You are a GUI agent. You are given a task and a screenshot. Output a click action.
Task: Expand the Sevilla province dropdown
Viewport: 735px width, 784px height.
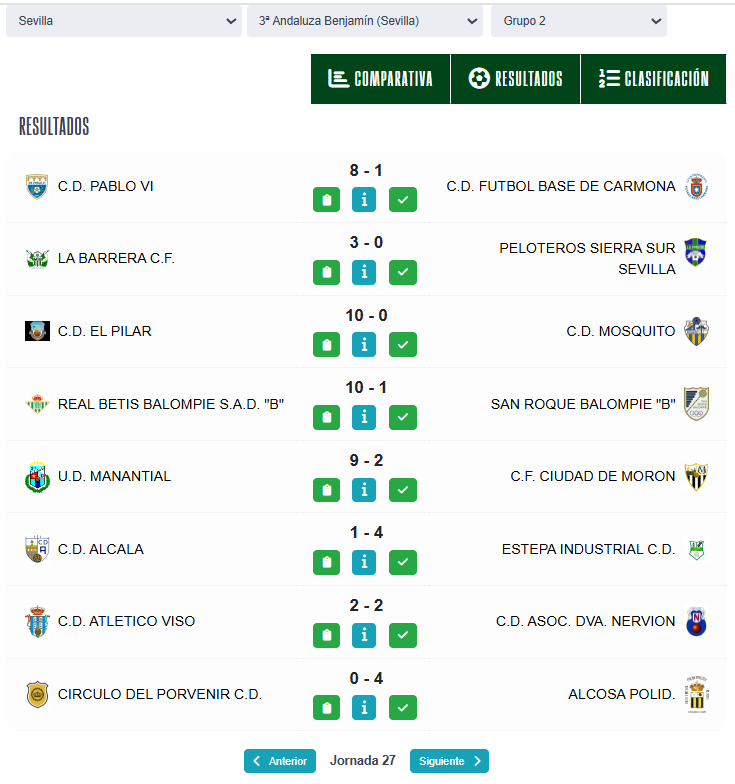(124, 21)
